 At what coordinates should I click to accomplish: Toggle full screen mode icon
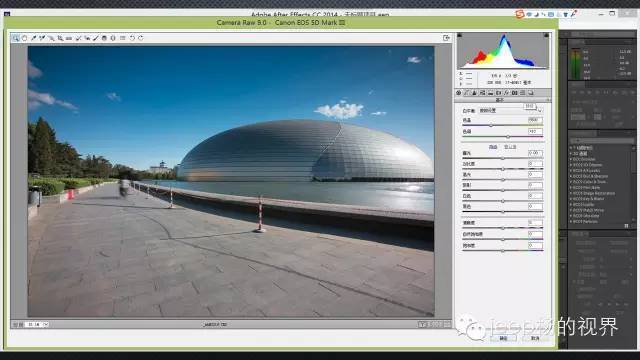(446, 38)
